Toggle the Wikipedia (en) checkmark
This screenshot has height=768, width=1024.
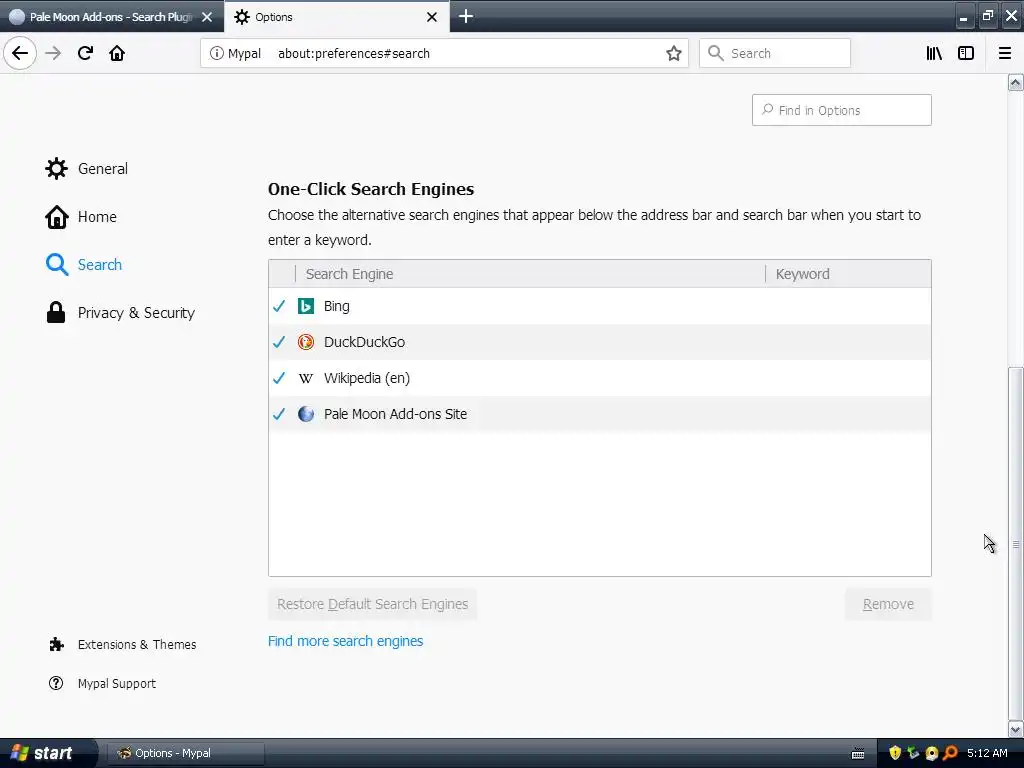point(279,378)
